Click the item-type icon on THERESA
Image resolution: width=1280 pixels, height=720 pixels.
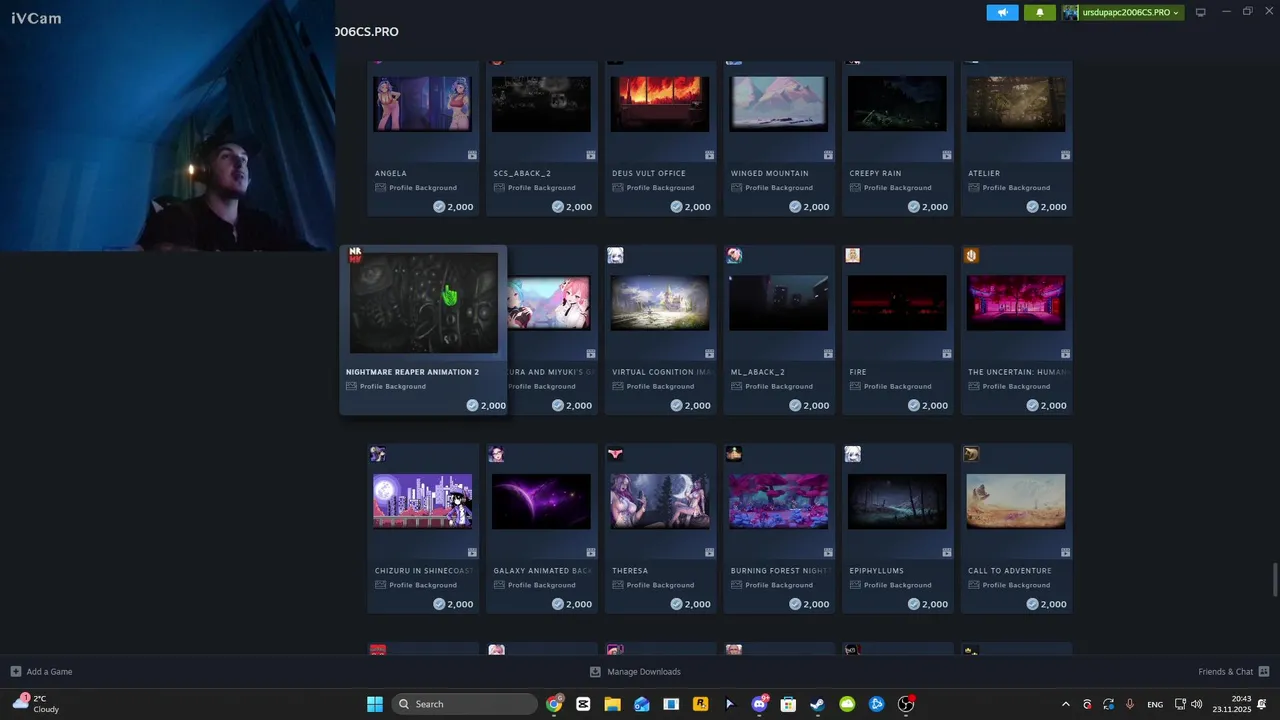point(709,552)
